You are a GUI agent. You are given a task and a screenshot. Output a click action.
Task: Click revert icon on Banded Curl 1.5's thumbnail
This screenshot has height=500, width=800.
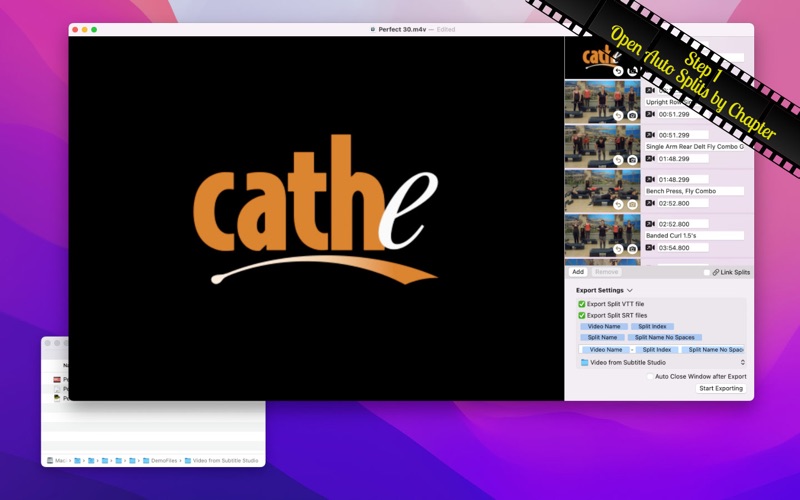[618, 249]
